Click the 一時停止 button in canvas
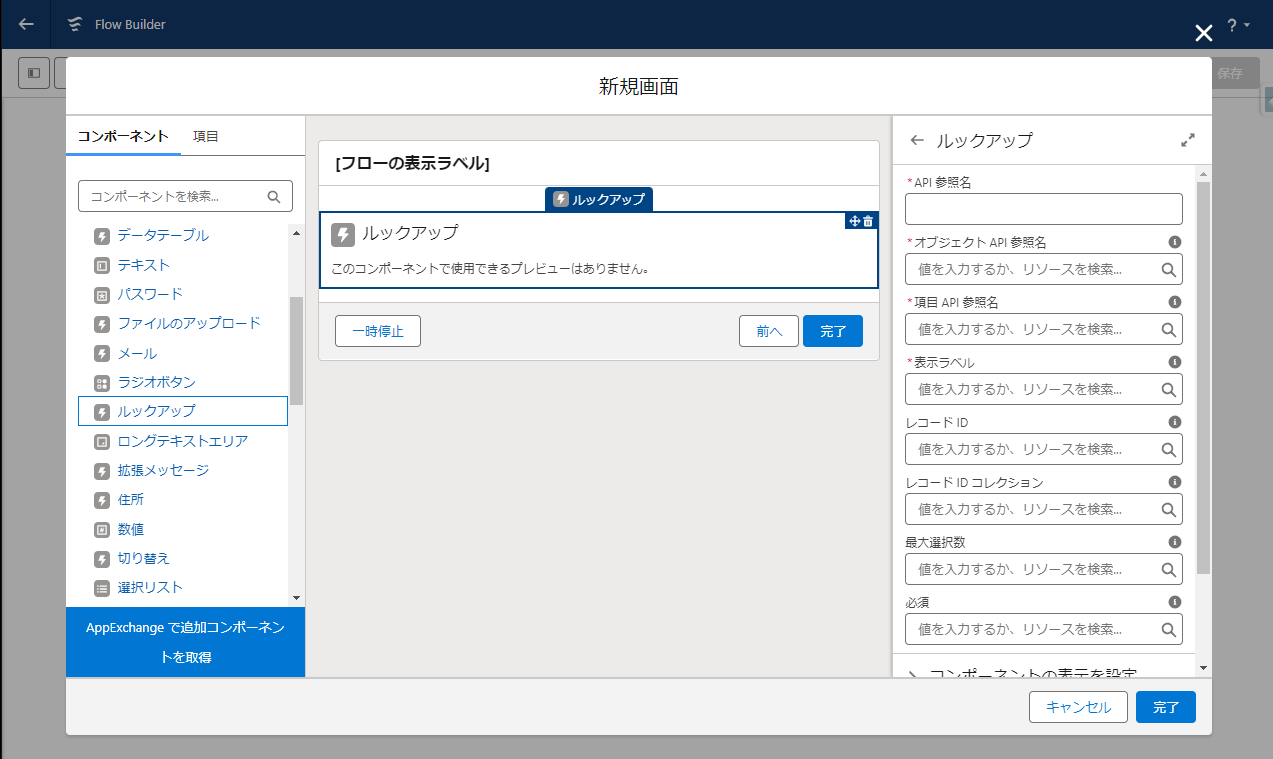 click(x=378, y=331)
